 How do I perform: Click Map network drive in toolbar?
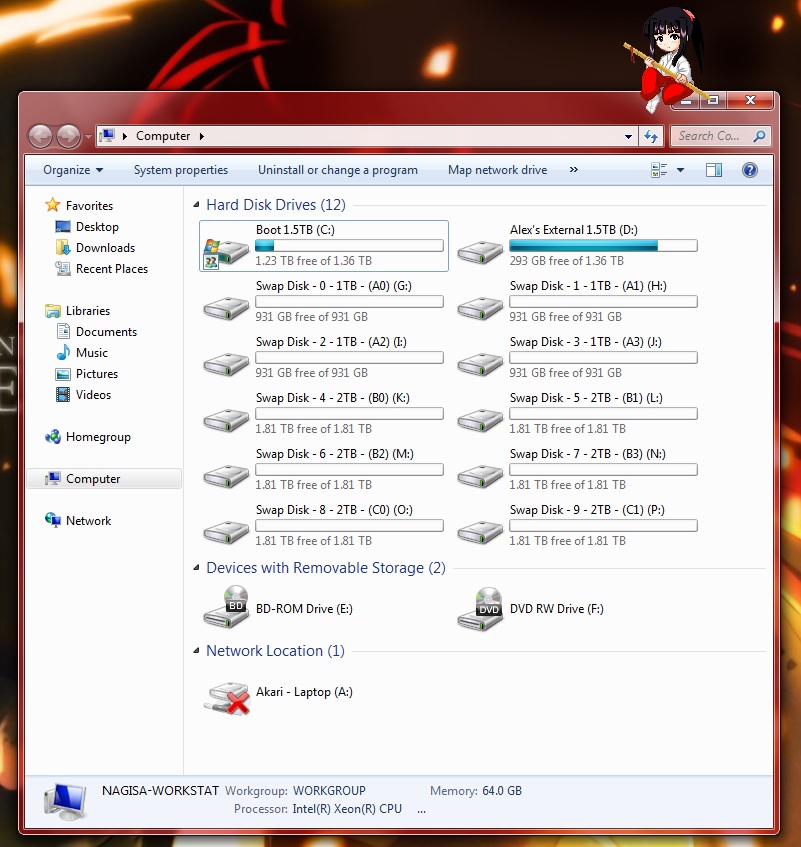pyautogui.click(x=497, y=170)
